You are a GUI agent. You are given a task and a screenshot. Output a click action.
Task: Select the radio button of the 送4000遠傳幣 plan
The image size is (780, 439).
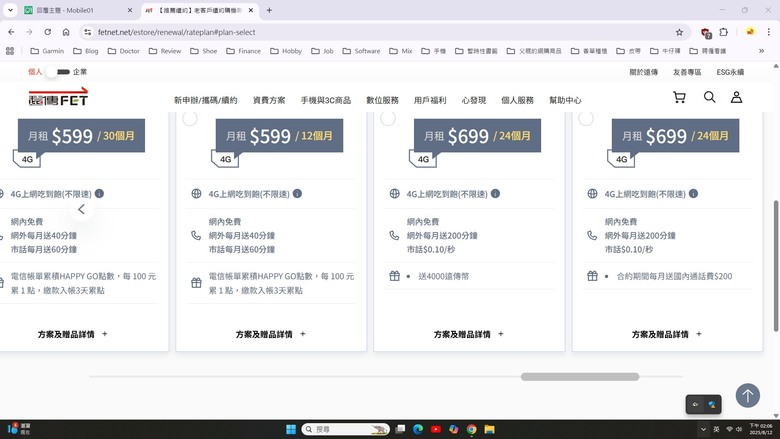tap(388, 118)
